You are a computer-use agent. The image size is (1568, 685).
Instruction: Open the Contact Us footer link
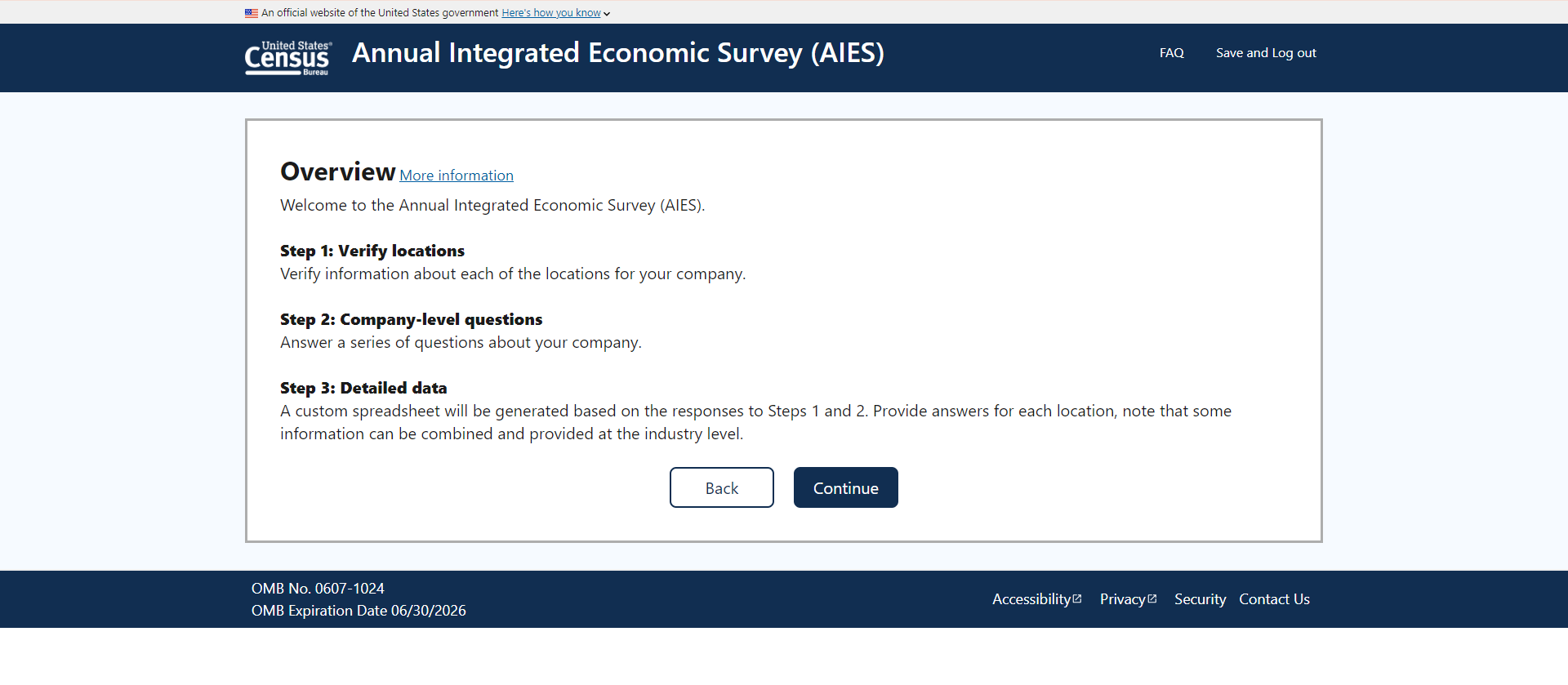(1274, 599)
